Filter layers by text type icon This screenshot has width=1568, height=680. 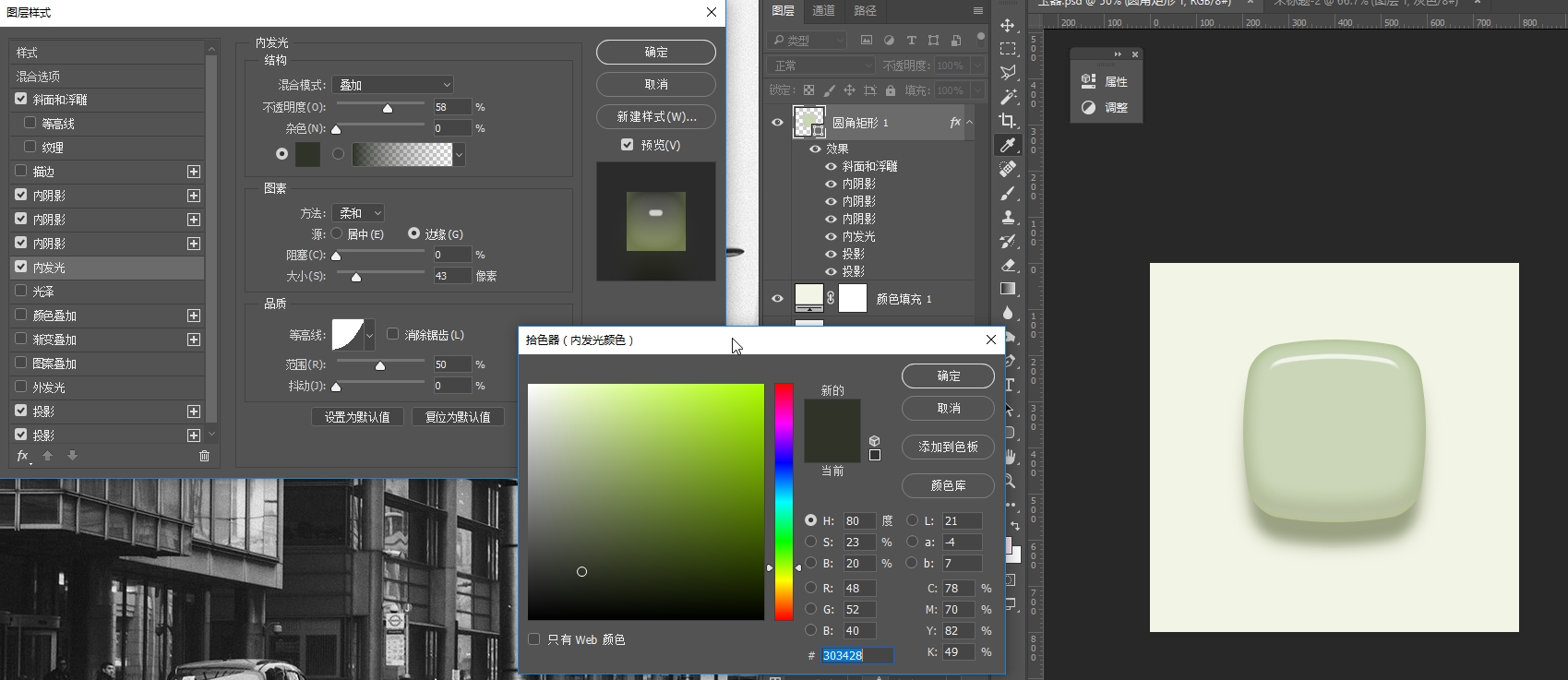(911, 40)
